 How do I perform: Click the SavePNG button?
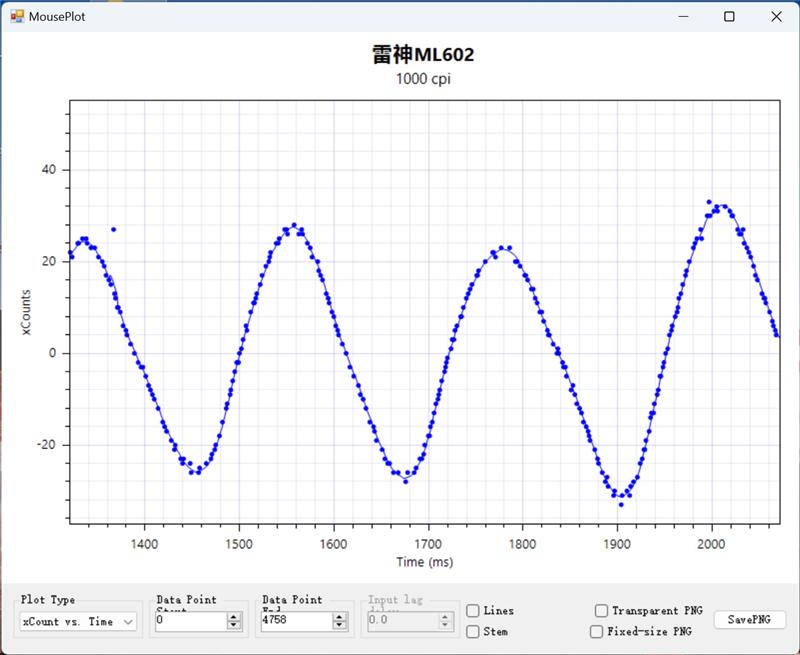tap(749, 620)
